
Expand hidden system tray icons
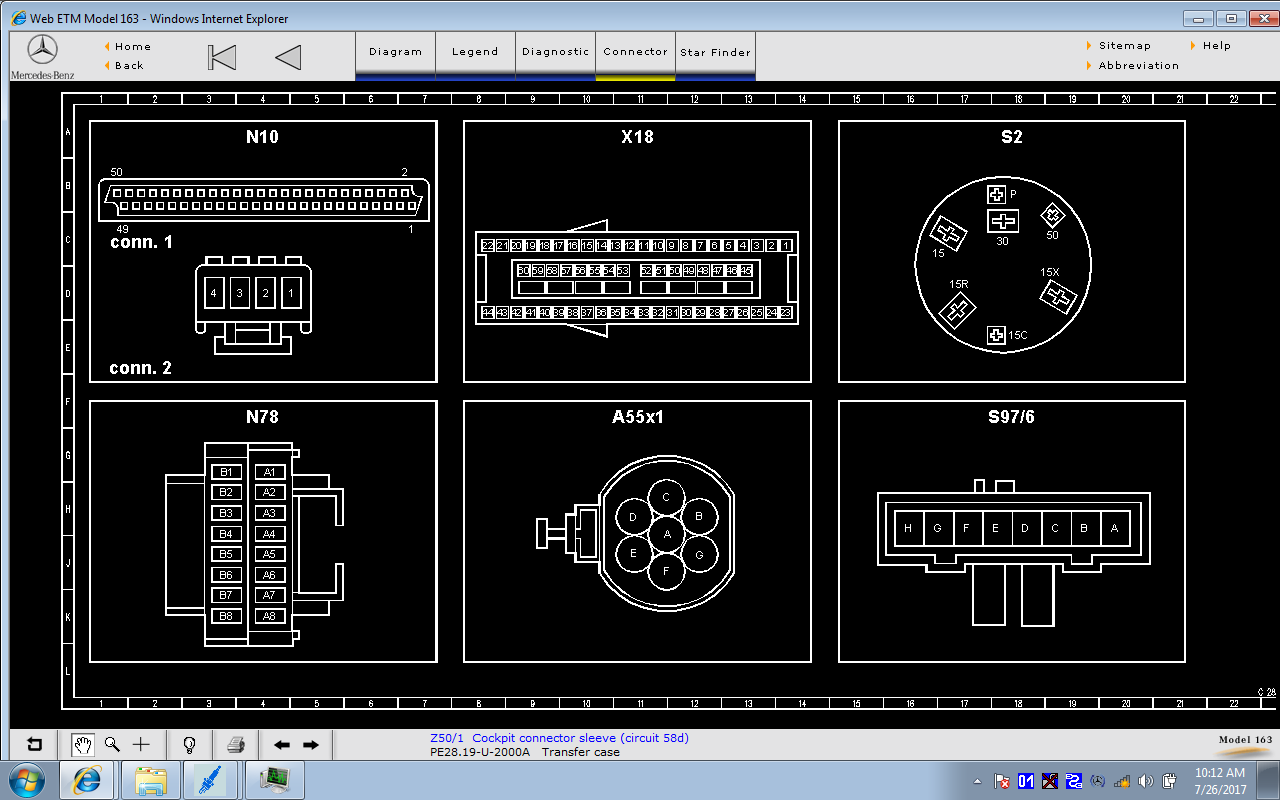click(x=977, y=781)
